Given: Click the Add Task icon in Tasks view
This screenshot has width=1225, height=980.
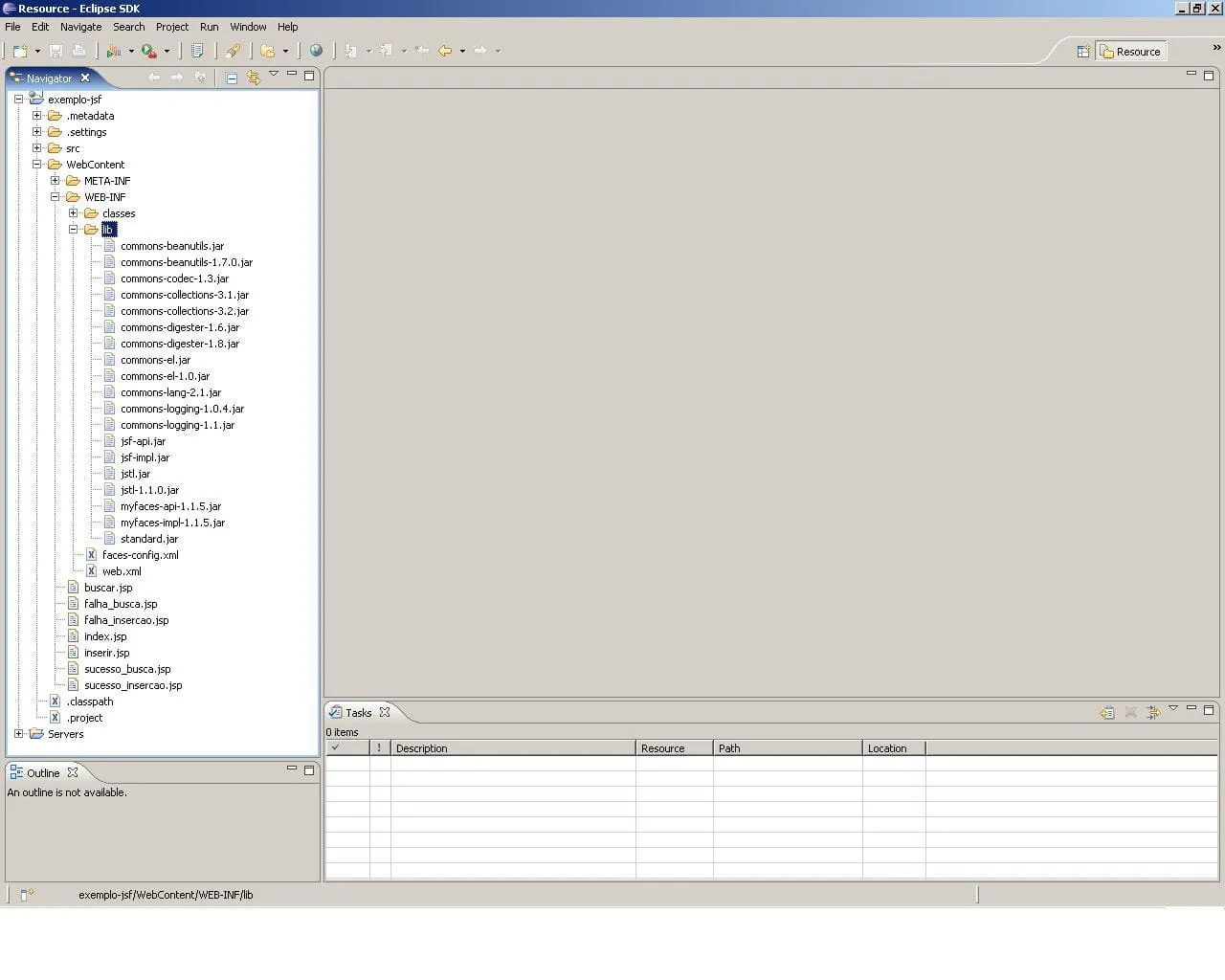Looking at the screenshot, I should coord(1107,712).
